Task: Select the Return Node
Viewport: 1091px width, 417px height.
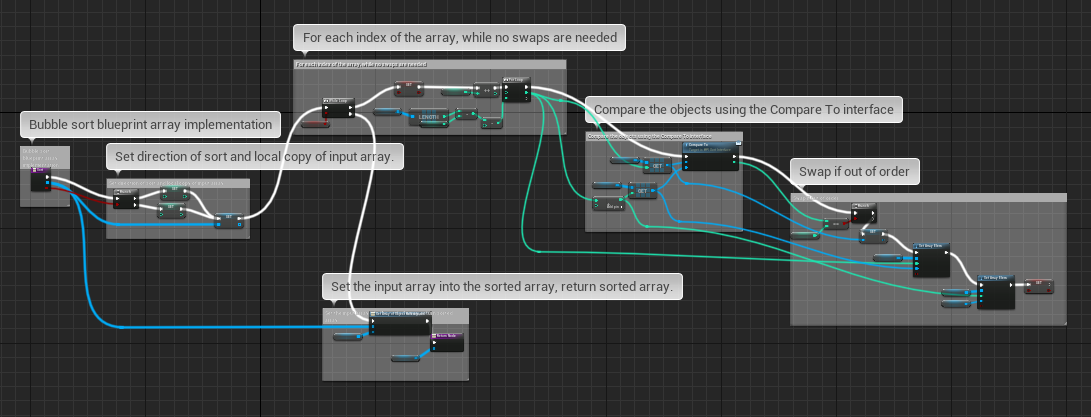Action: [446, 342]
